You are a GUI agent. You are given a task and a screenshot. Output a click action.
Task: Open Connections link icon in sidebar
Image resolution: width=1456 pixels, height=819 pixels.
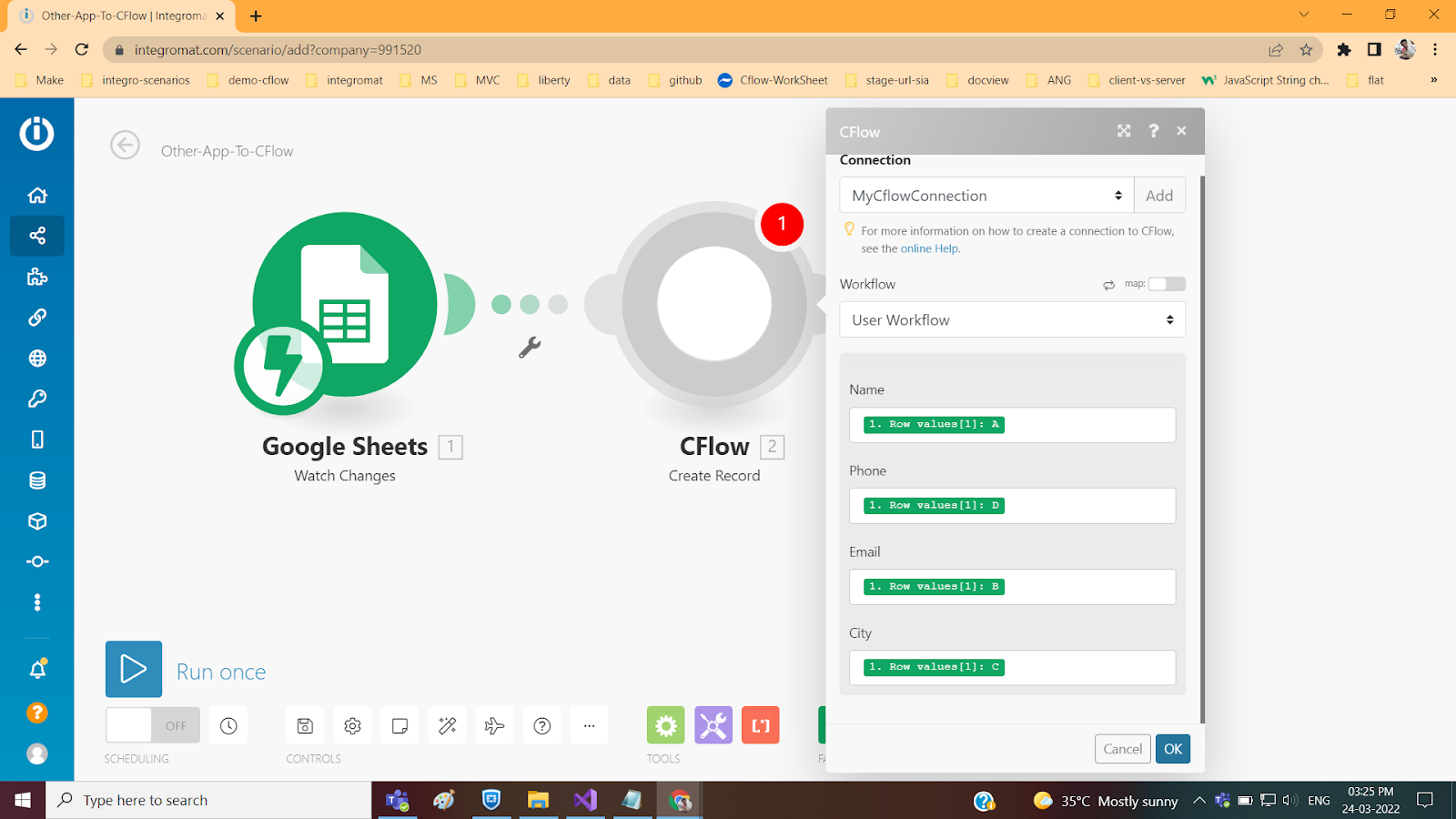pyautogui.click(x=37, y=318)
